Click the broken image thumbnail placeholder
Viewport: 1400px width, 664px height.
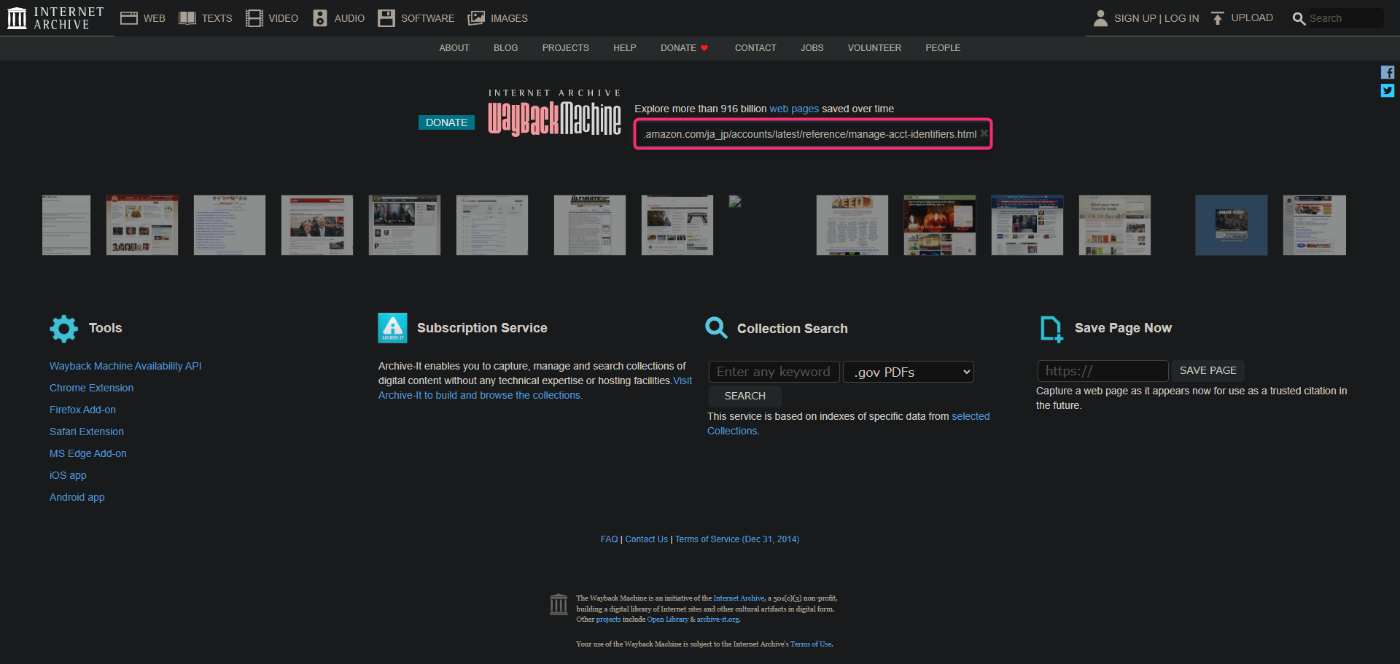735,201
